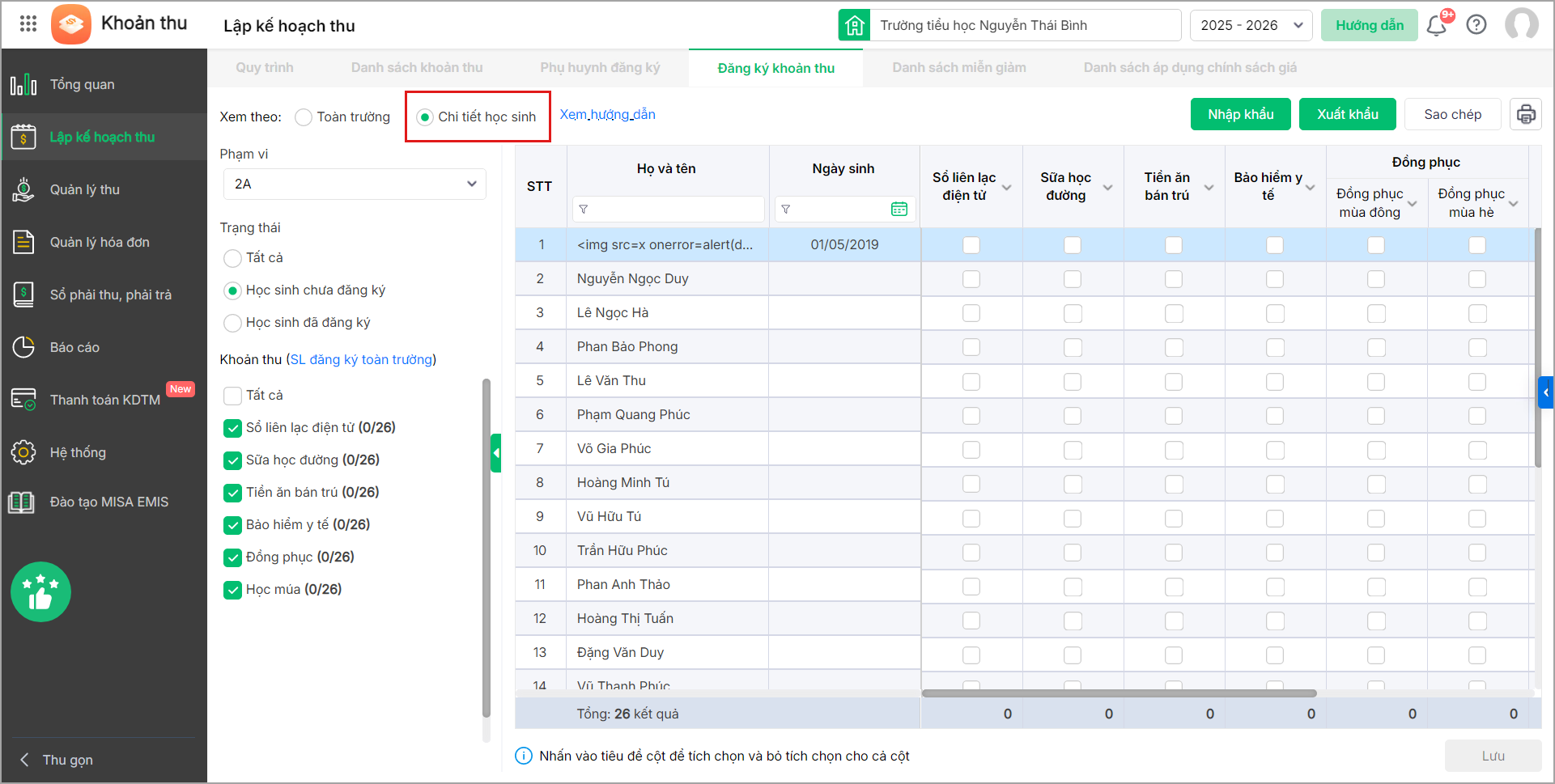Click the Thanh toán KDTM card icon
The image size is (1555, 784).
pyautogui.click(x=23, y=400)
